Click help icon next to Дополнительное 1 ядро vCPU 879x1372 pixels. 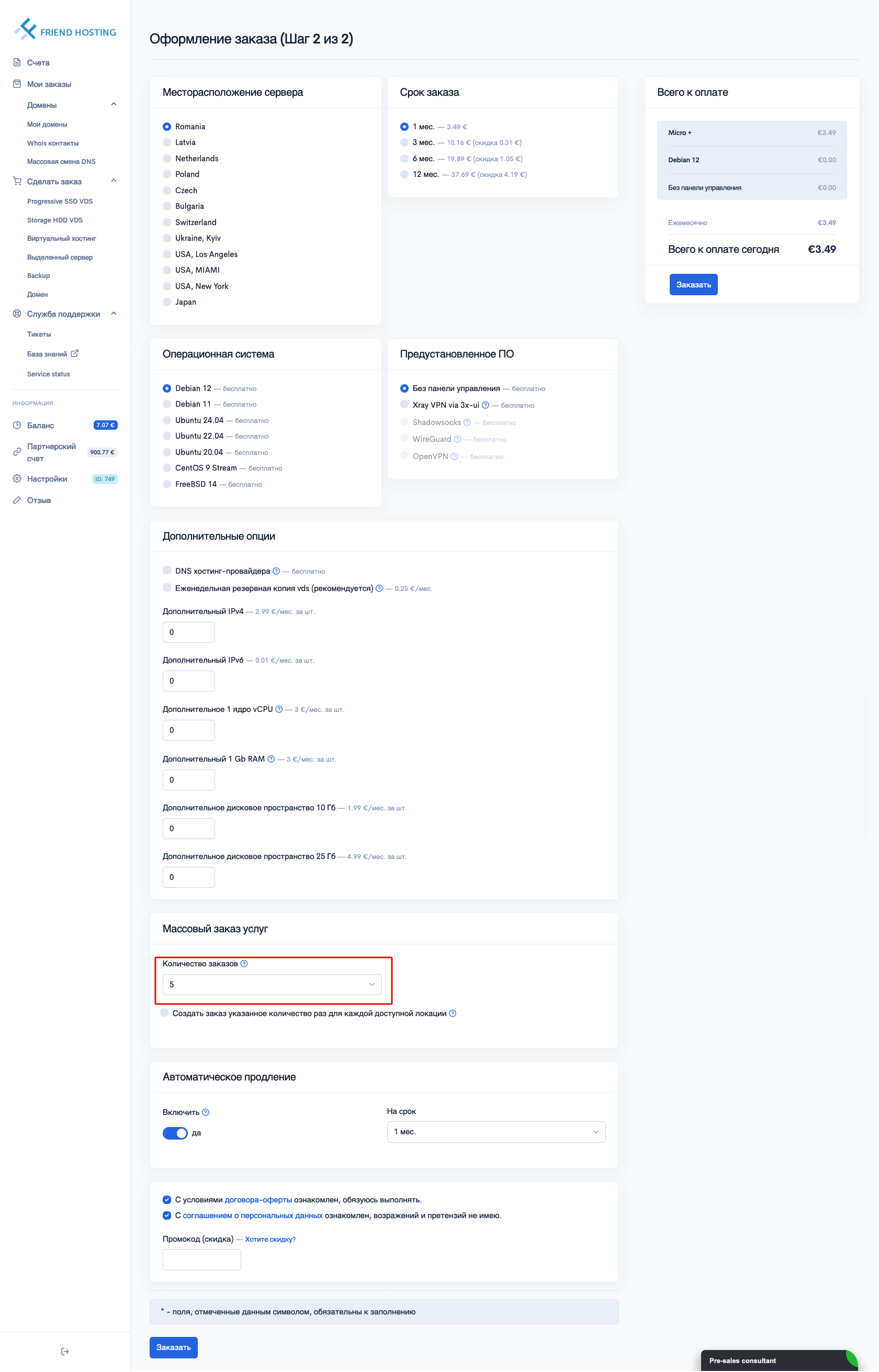tap(279, 709)
